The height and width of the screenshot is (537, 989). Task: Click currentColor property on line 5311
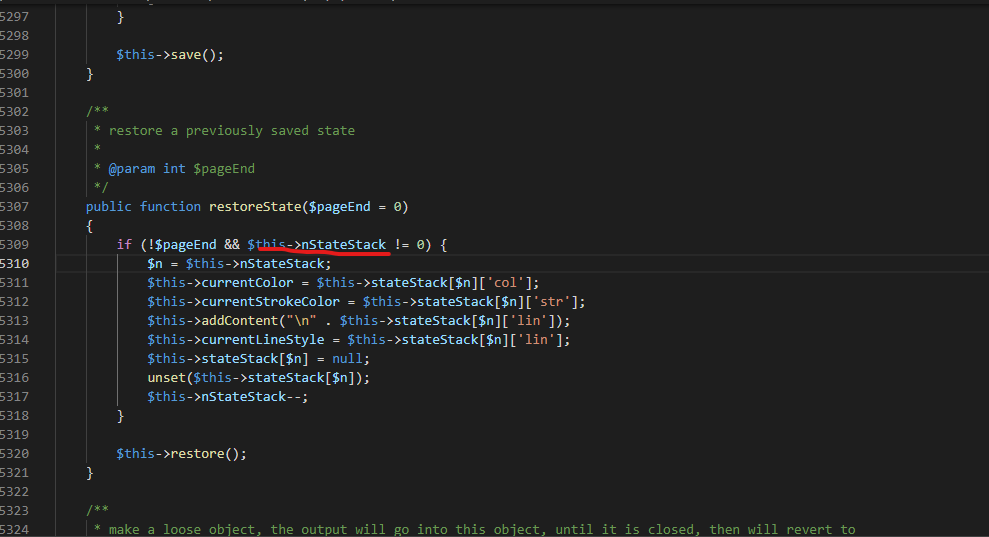tap(247, 283)
